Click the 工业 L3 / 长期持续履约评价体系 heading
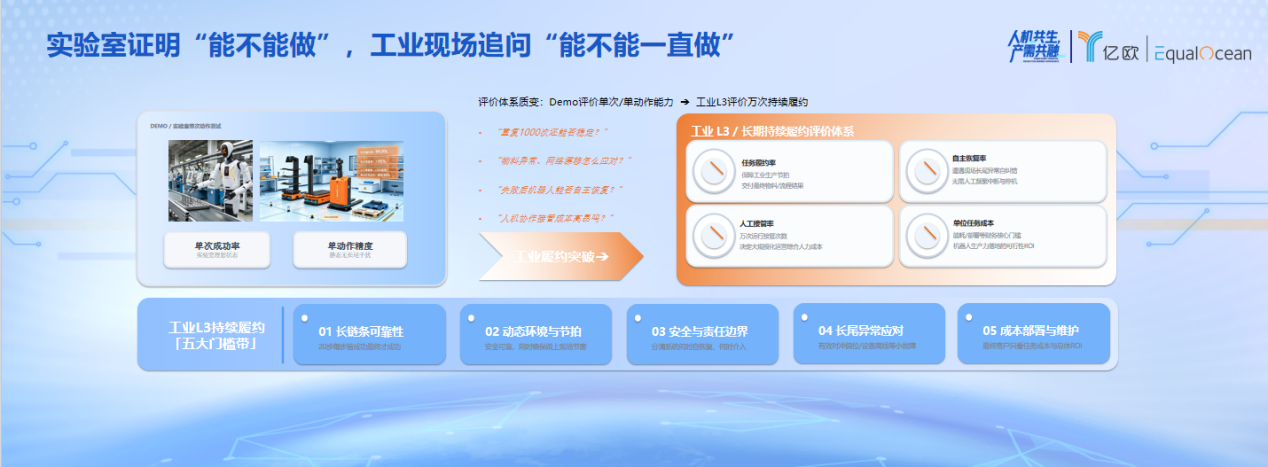 pyautogui.click(x=772, y=130)
